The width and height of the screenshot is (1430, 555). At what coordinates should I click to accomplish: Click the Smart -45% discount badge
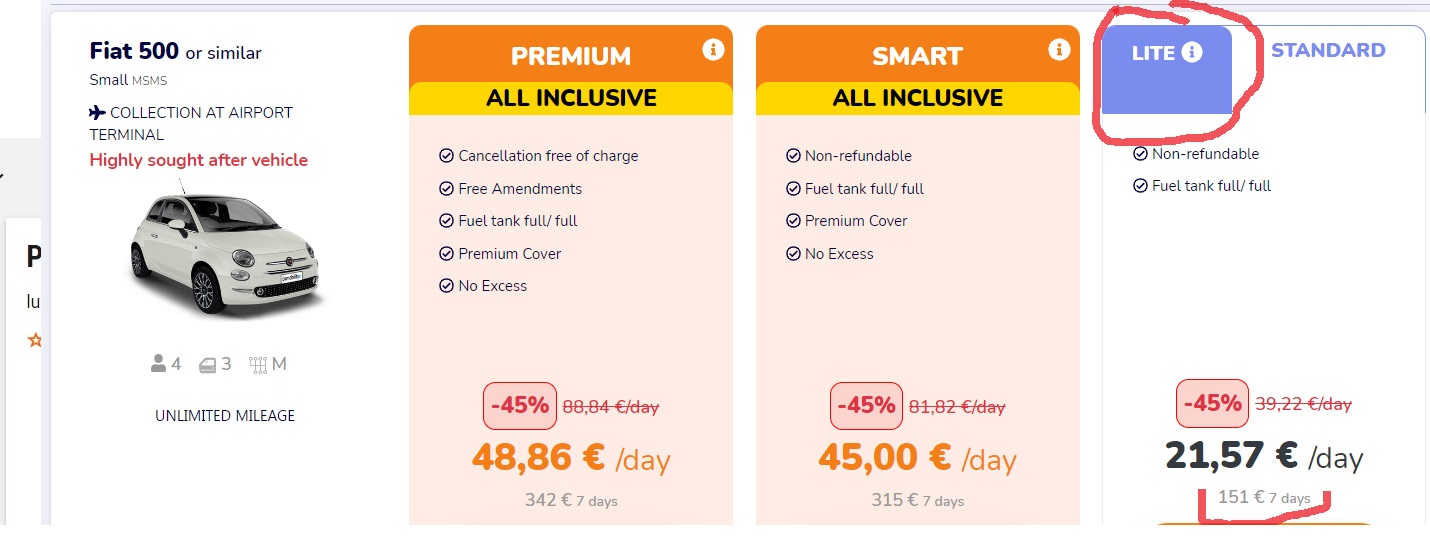(x=866, y=406)
